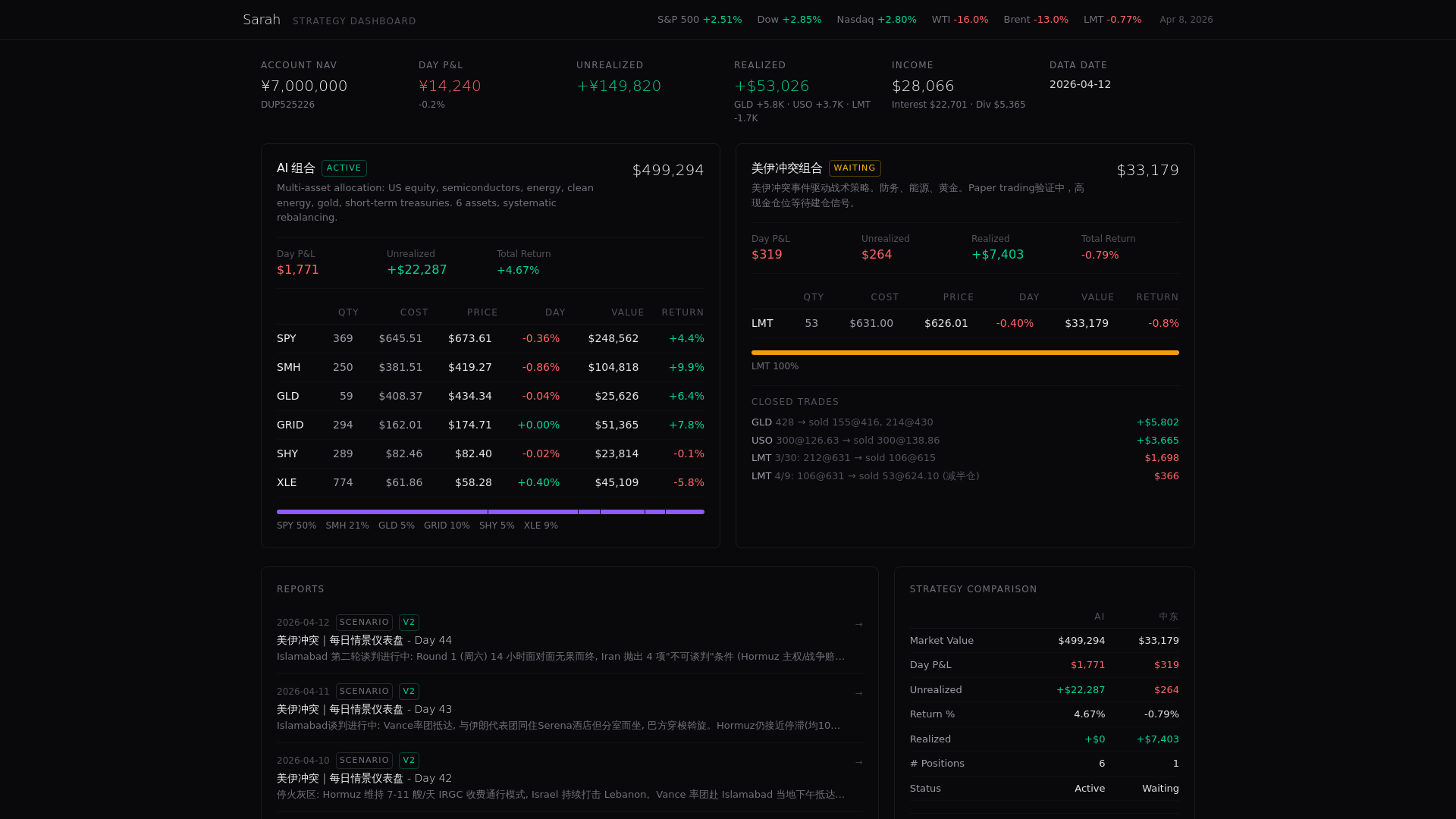Screen dimensions: 1456x819
Task: Click the Apr 8, 2026 date
Action: [1186, 20]
